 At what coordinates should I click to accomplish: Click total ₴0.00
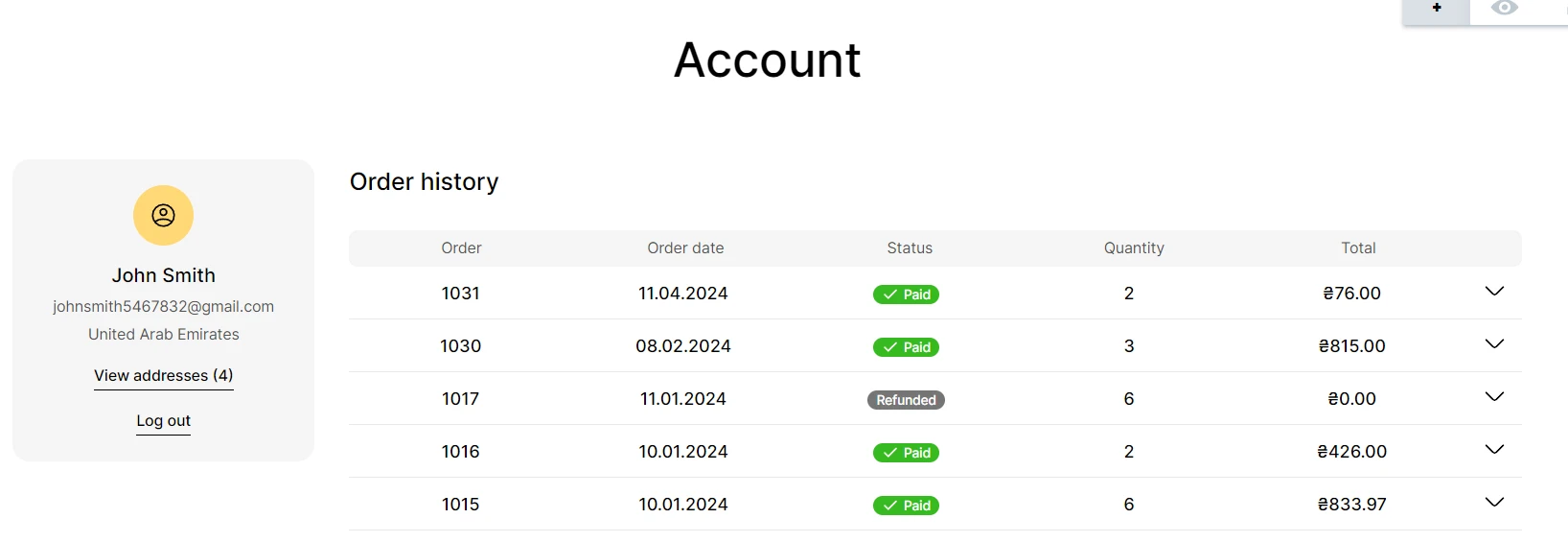pos(1352,399)
